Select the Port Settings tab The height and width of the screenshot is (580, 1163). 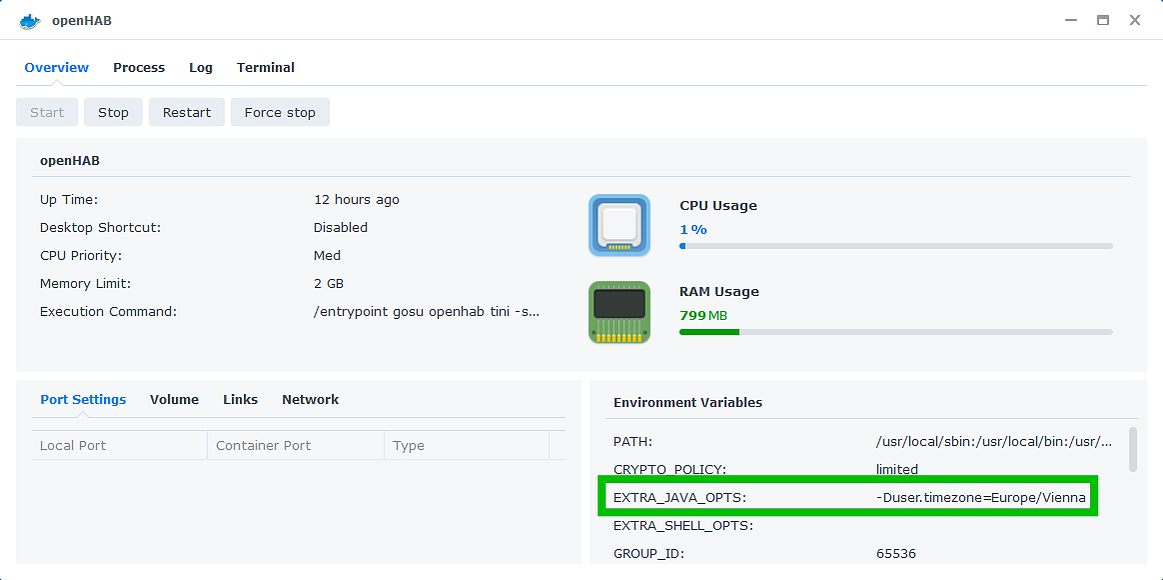pyautogui.click(x=83, y=399)
